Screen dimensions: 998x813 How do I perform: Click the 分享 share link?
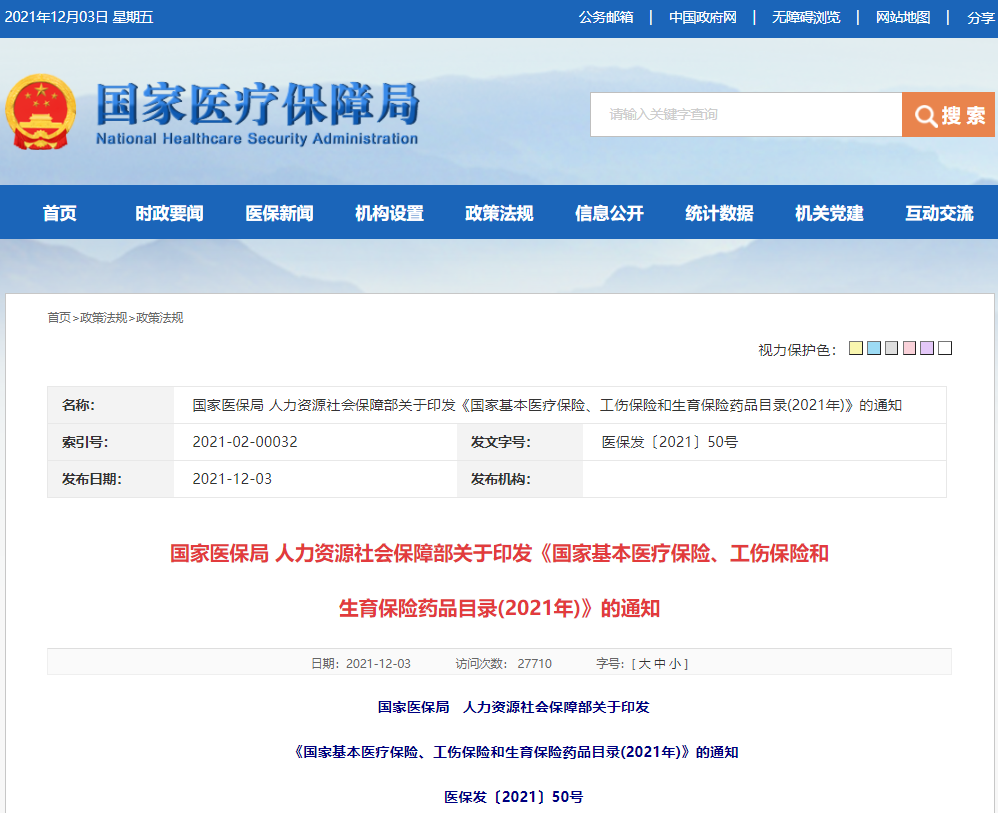tap(981, 17)
